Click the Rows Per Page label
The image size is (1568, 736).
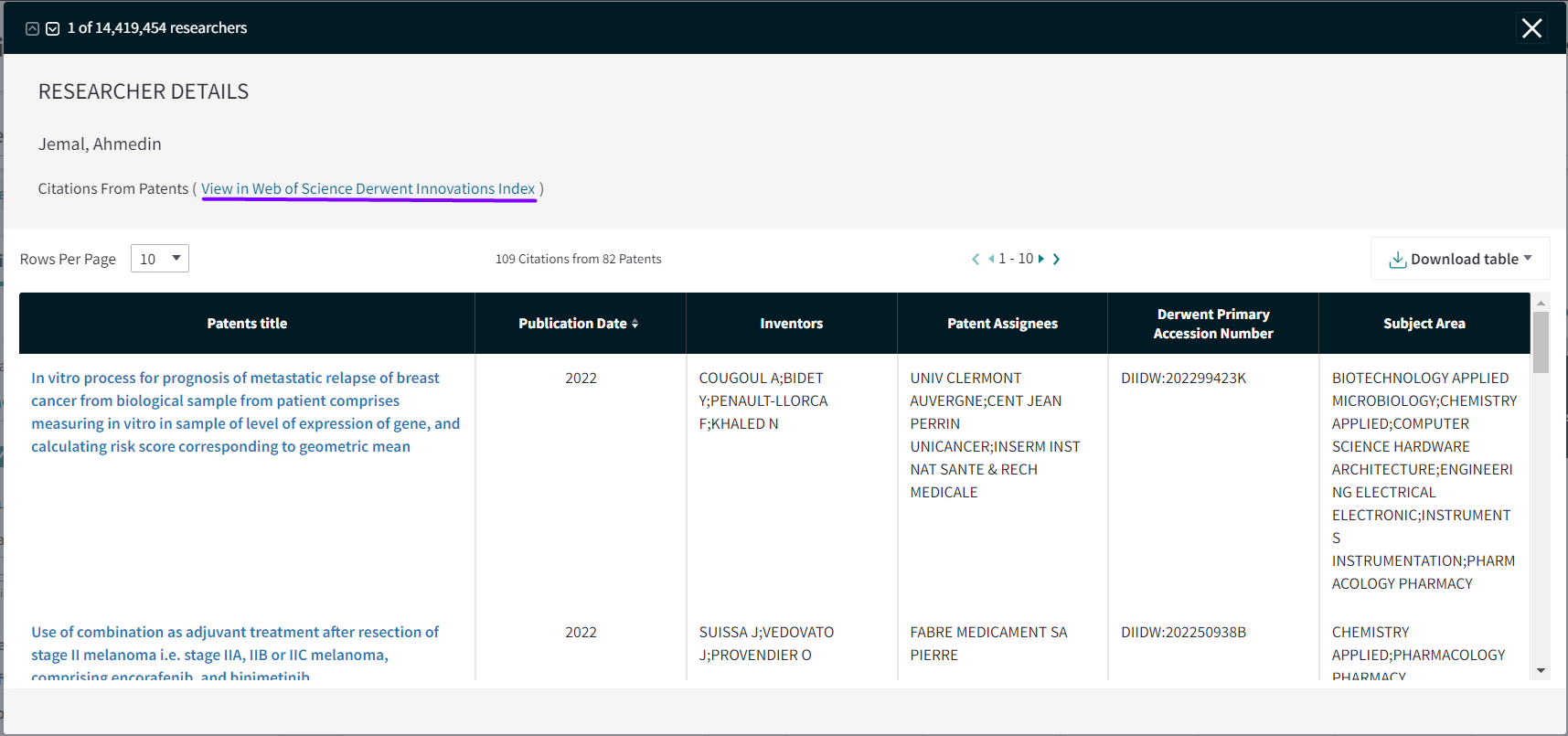pyautogui.click(x=68, y=259)
